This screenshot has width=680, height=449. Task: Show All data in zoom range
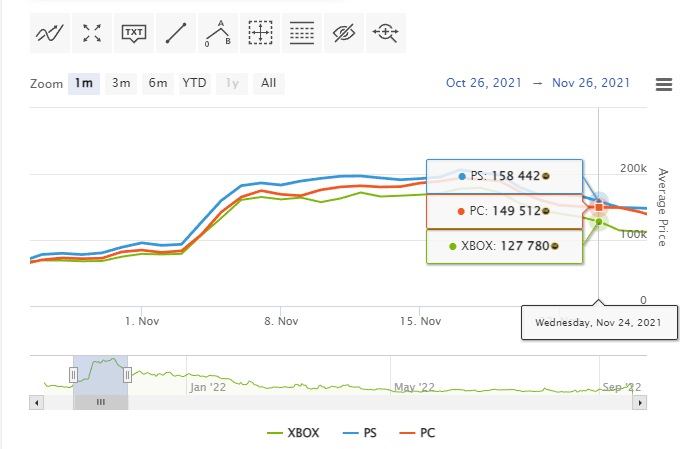pyautogui.click(x=268, y=83)
